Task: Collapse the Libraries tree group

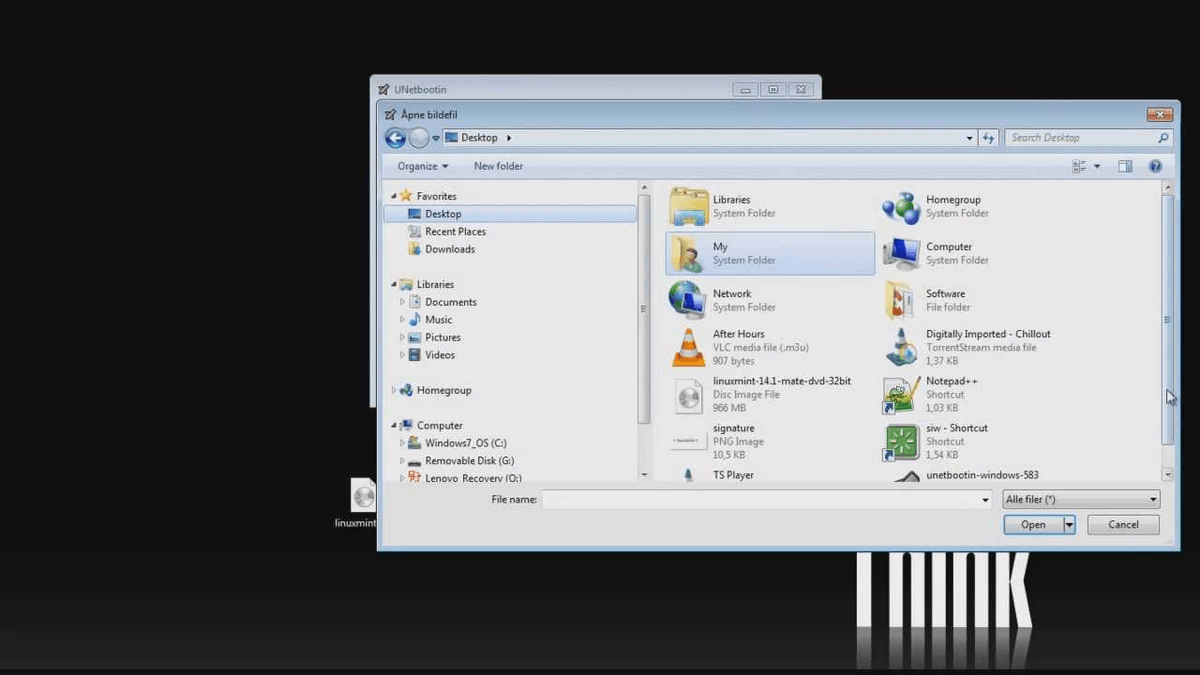Action: 394,285
